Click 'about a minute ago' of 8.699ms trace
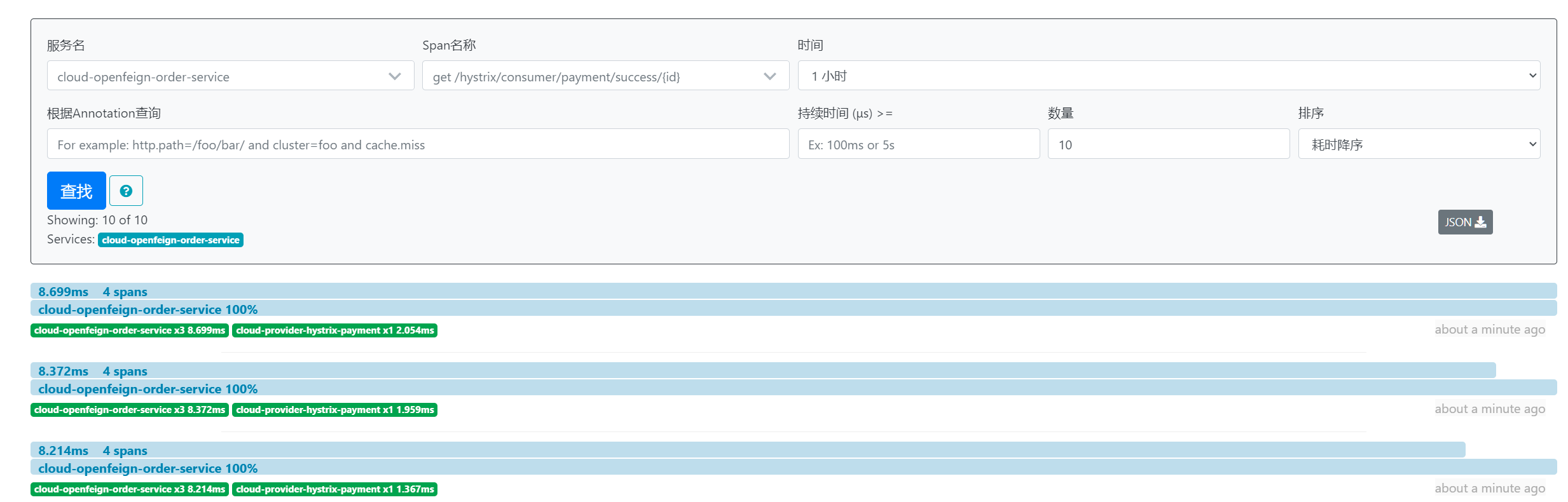This screenshot has height=502, width=1568. pyautogui.click(x=1490, y=329)
